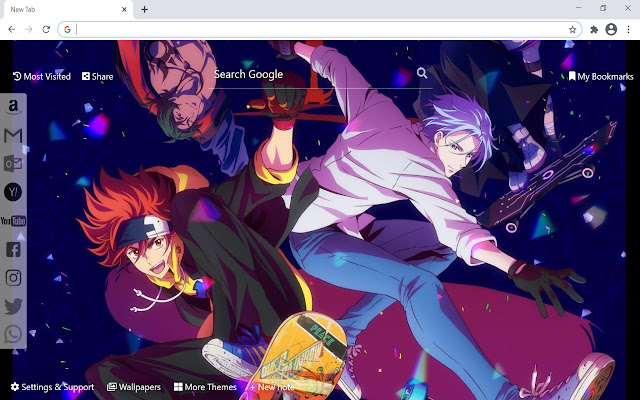The image size is (640, 400).
Task: Open the Instagram shortcut icon
Action: point(13,278)
